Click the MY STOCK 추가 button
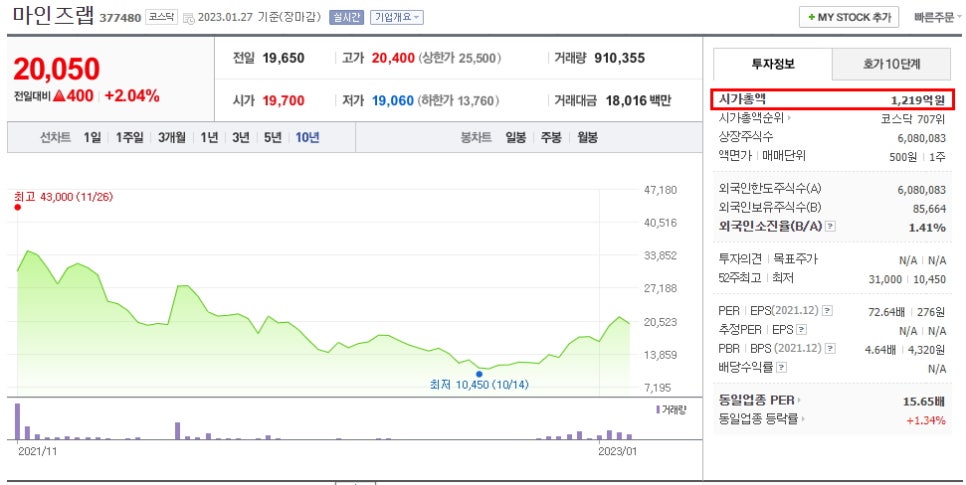This screenshot has width=966, height=485. 849,17
